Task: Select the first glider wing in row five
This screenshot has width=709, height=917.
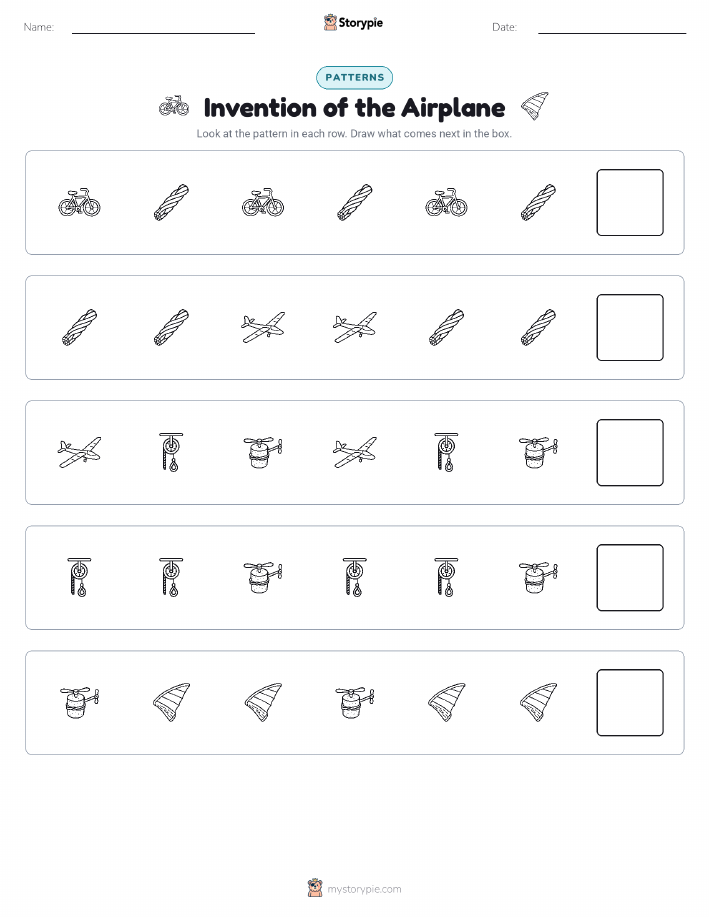Action: coord(171,702)
